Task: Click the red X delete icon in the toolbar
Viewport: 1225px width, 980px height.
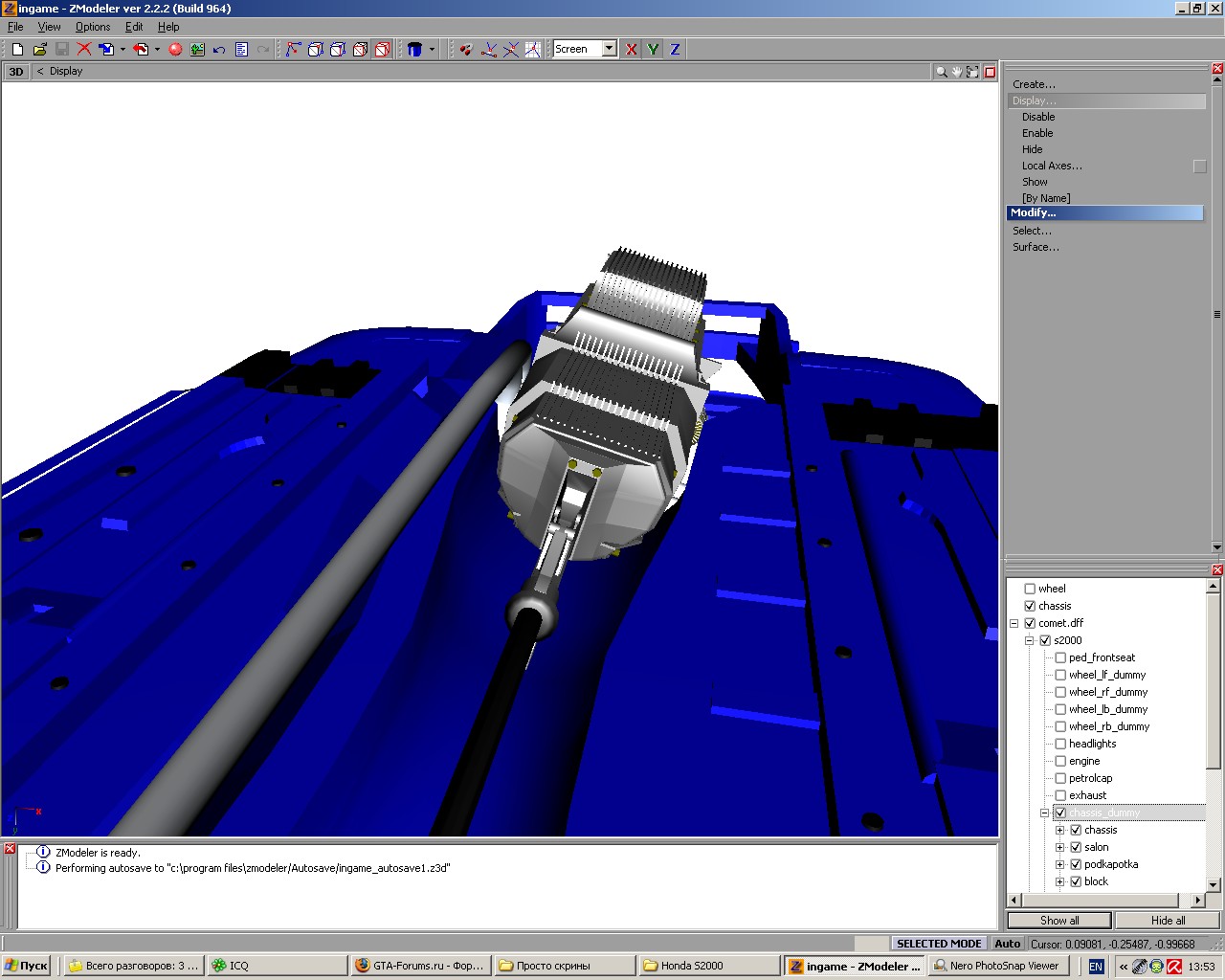Action: [84, 49]
